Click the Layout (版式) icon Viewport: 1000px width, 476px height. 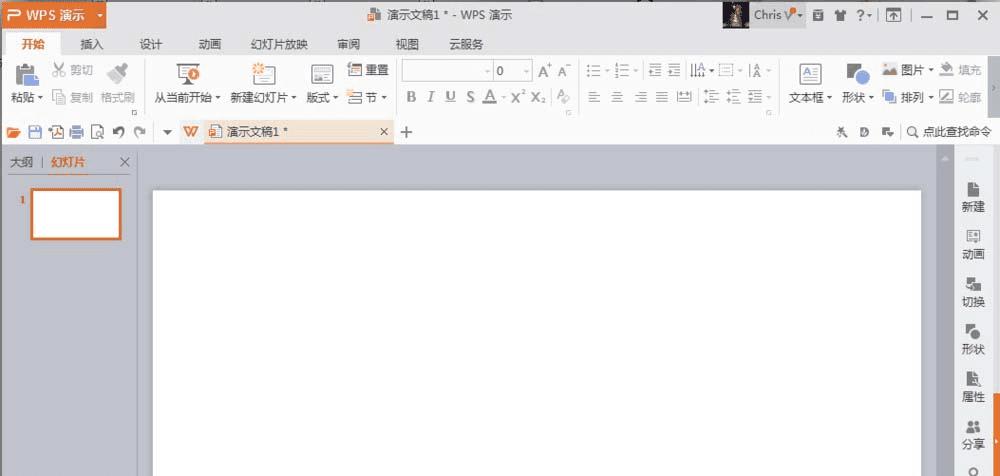(322, 75)
